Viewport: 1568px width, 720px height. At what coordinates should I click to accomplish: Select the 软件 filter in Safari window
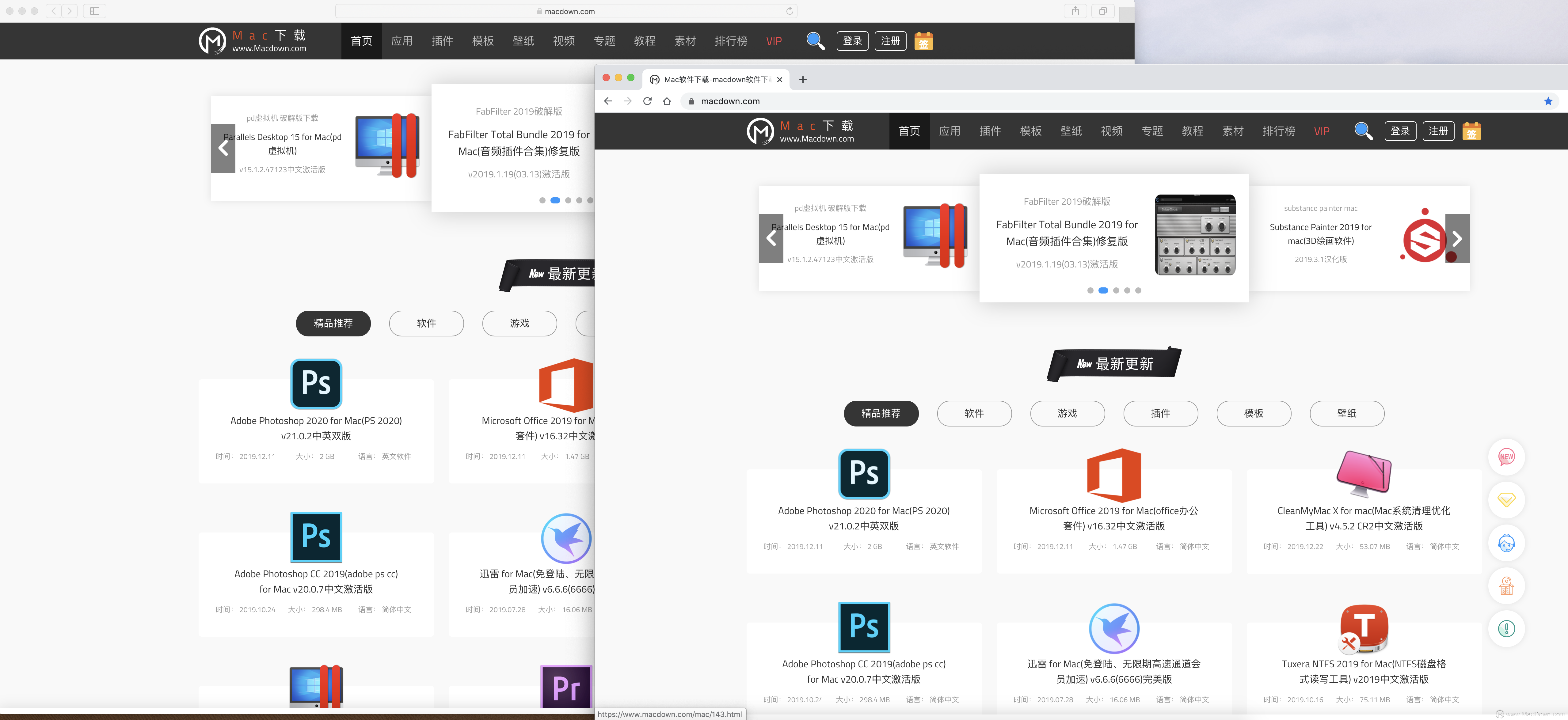(426, 323)
